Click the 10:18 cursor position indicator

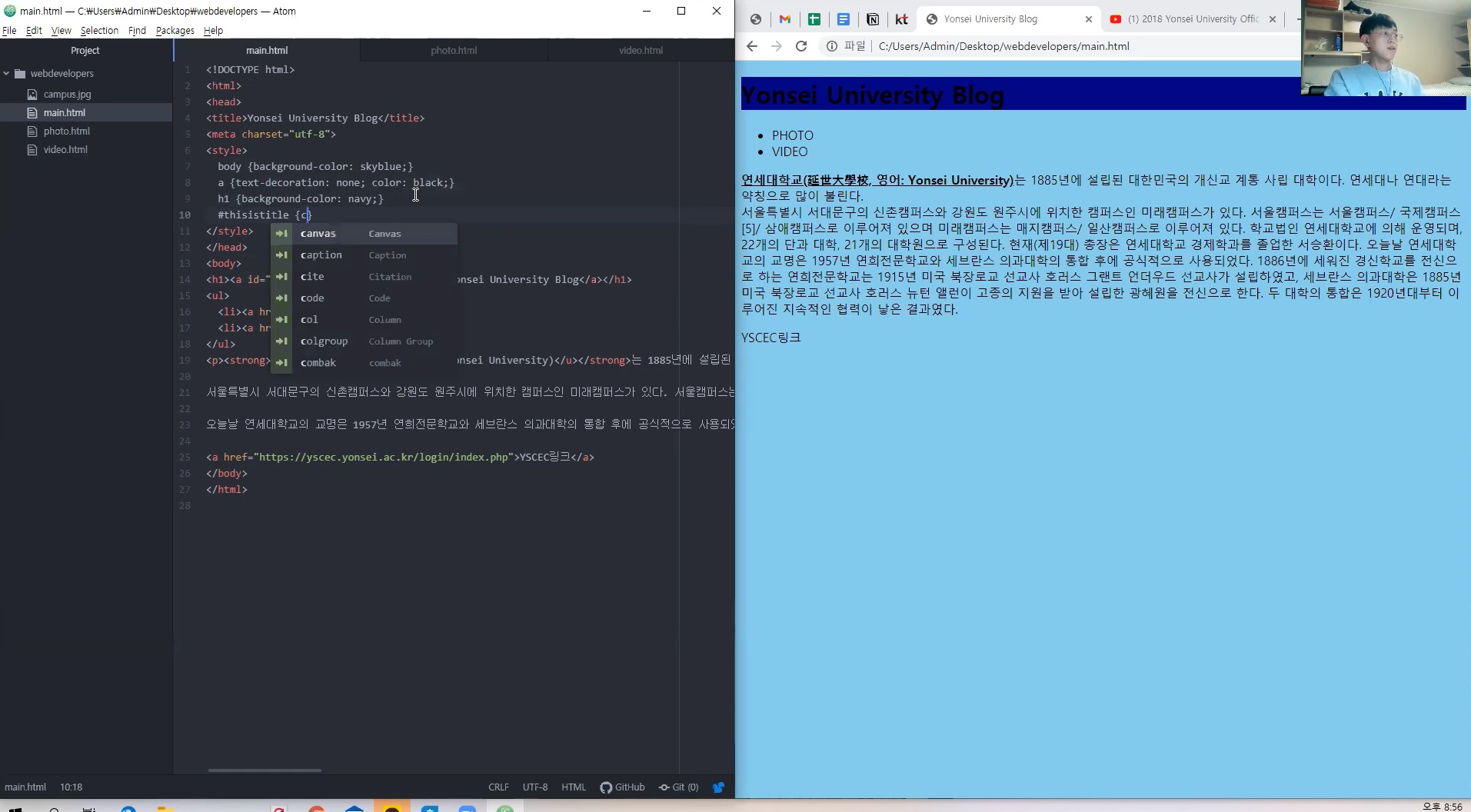tap(71, 787)
